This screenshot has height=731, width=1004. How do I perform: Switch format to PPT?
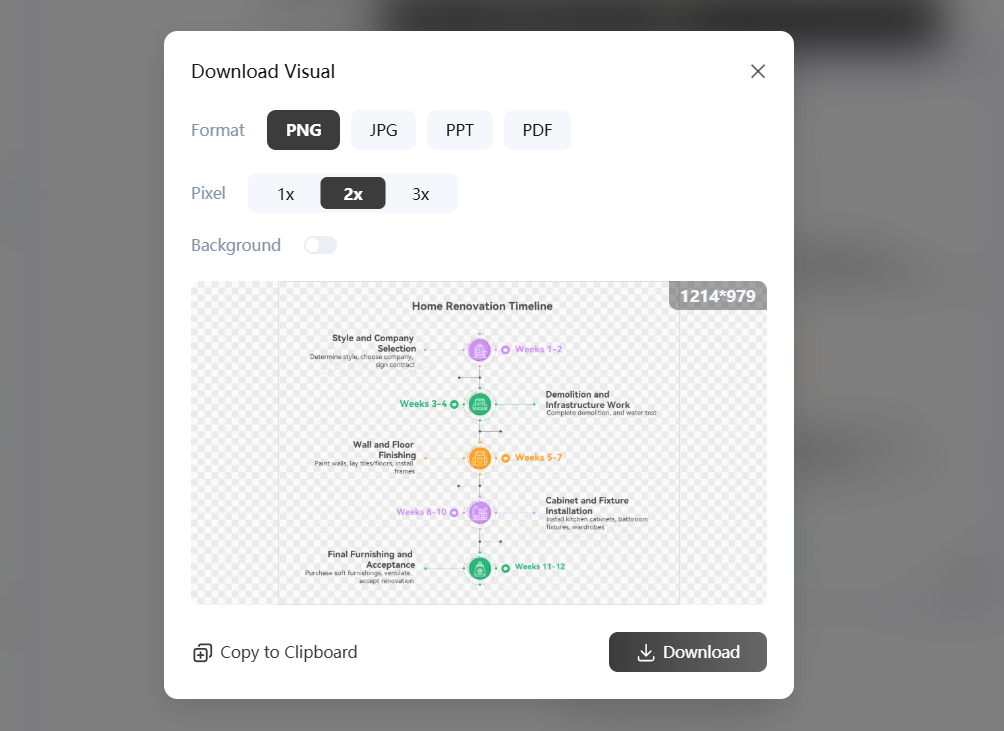(460, 130)
